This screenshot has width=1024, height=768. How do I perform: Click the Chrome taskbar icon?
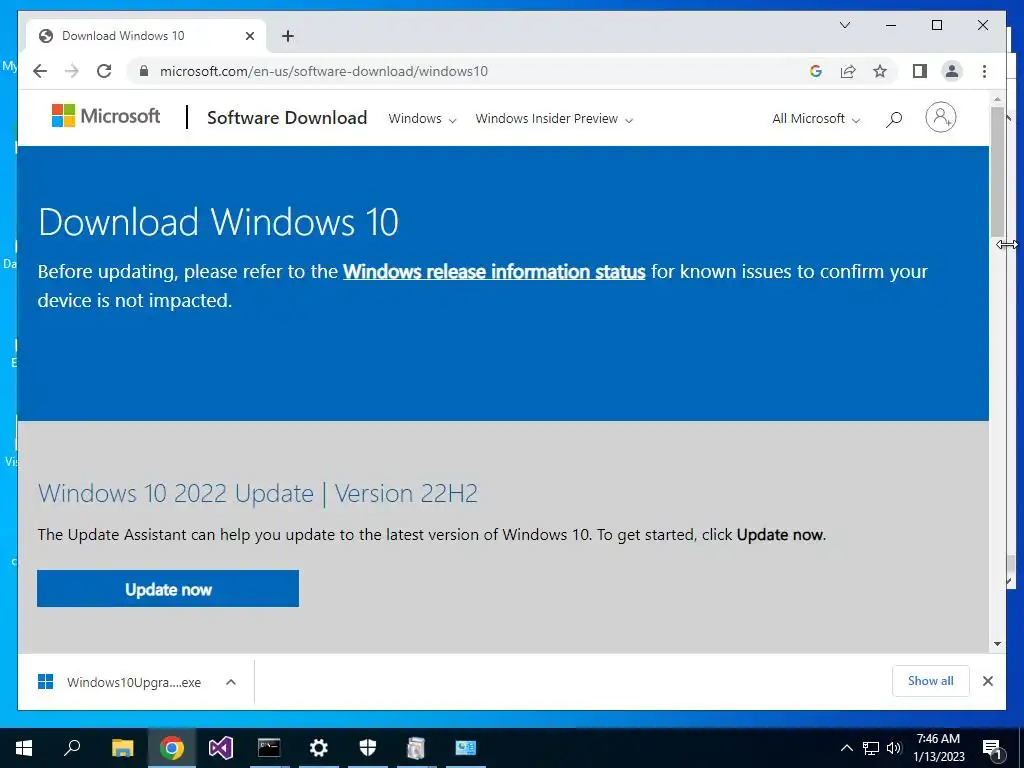(172, 748)
